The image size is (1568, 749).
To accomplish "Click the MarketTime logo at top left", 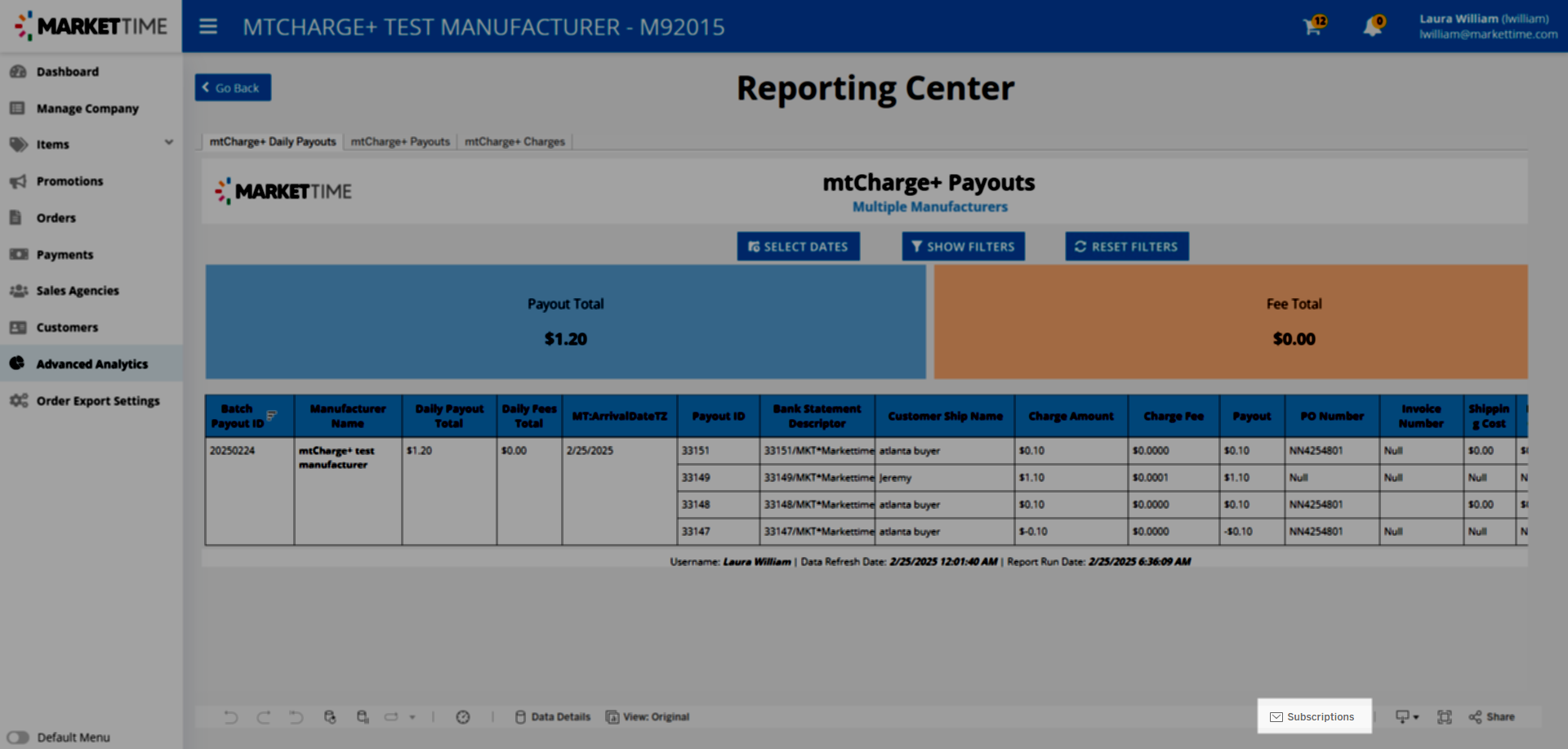I will [x=91, y=26].
